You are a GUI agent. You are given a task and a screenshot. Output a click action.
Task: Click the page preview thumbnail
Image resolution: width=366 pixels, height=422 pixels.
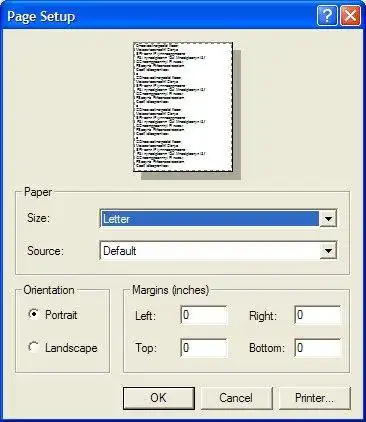point(183,107)
